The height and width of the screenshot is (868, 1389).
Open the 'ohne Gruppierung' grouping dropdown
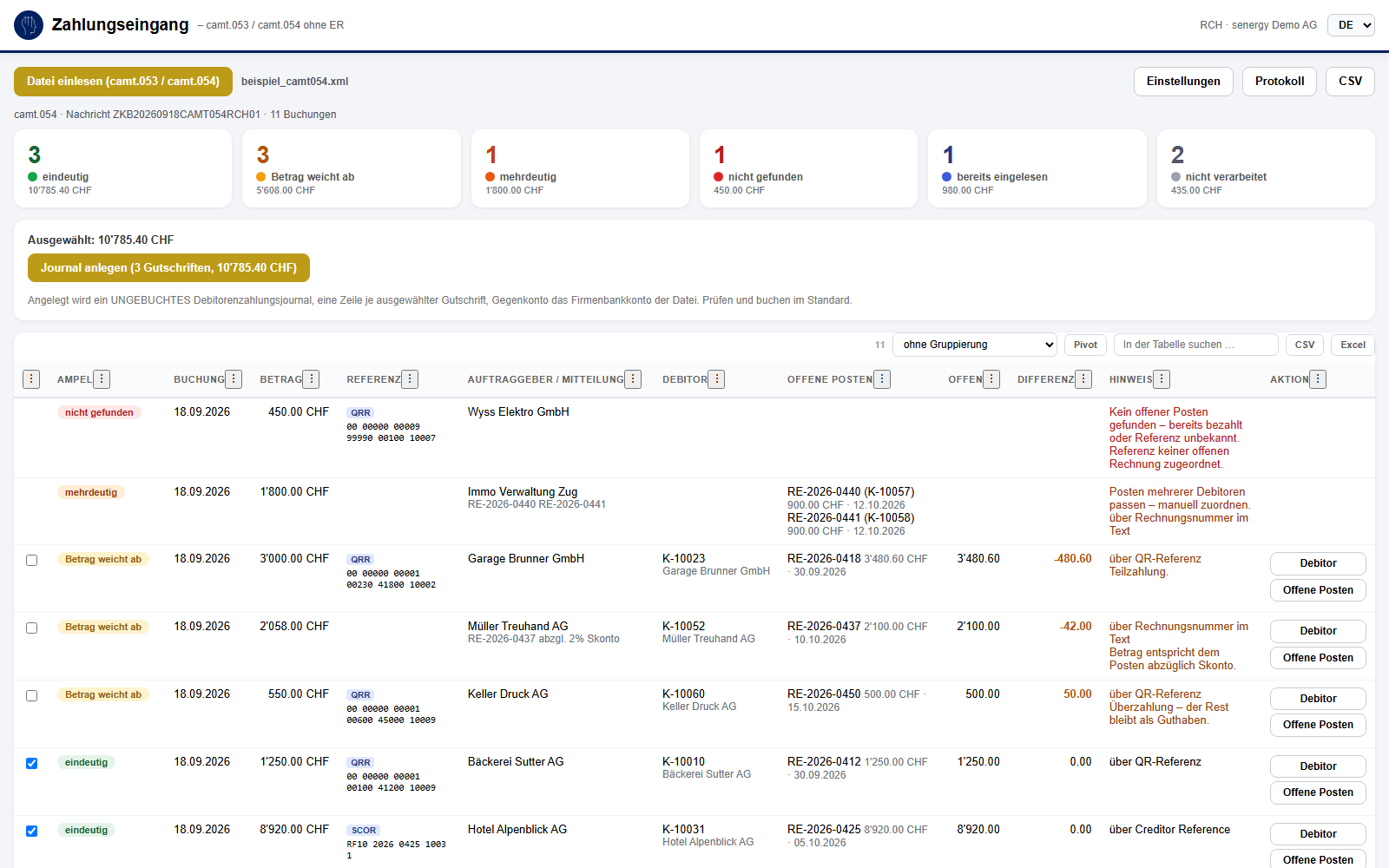pyautogui.click(x=975, y=345)
